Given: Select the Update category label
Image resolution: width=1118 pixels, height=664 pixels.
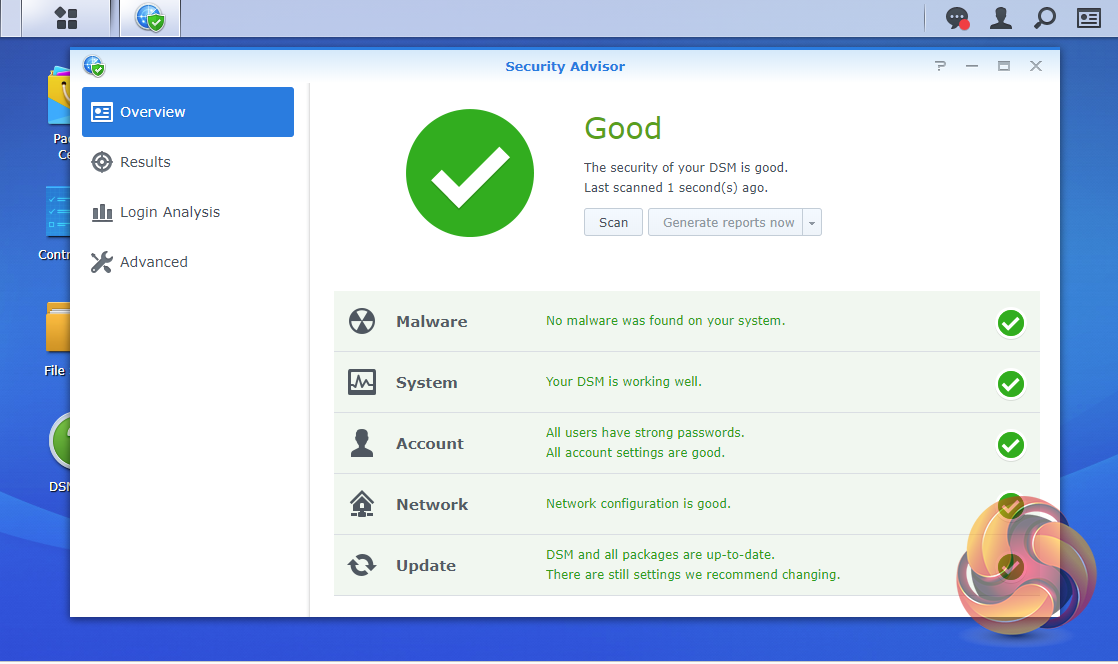Looking at the screenshot, I should point(426,566).
